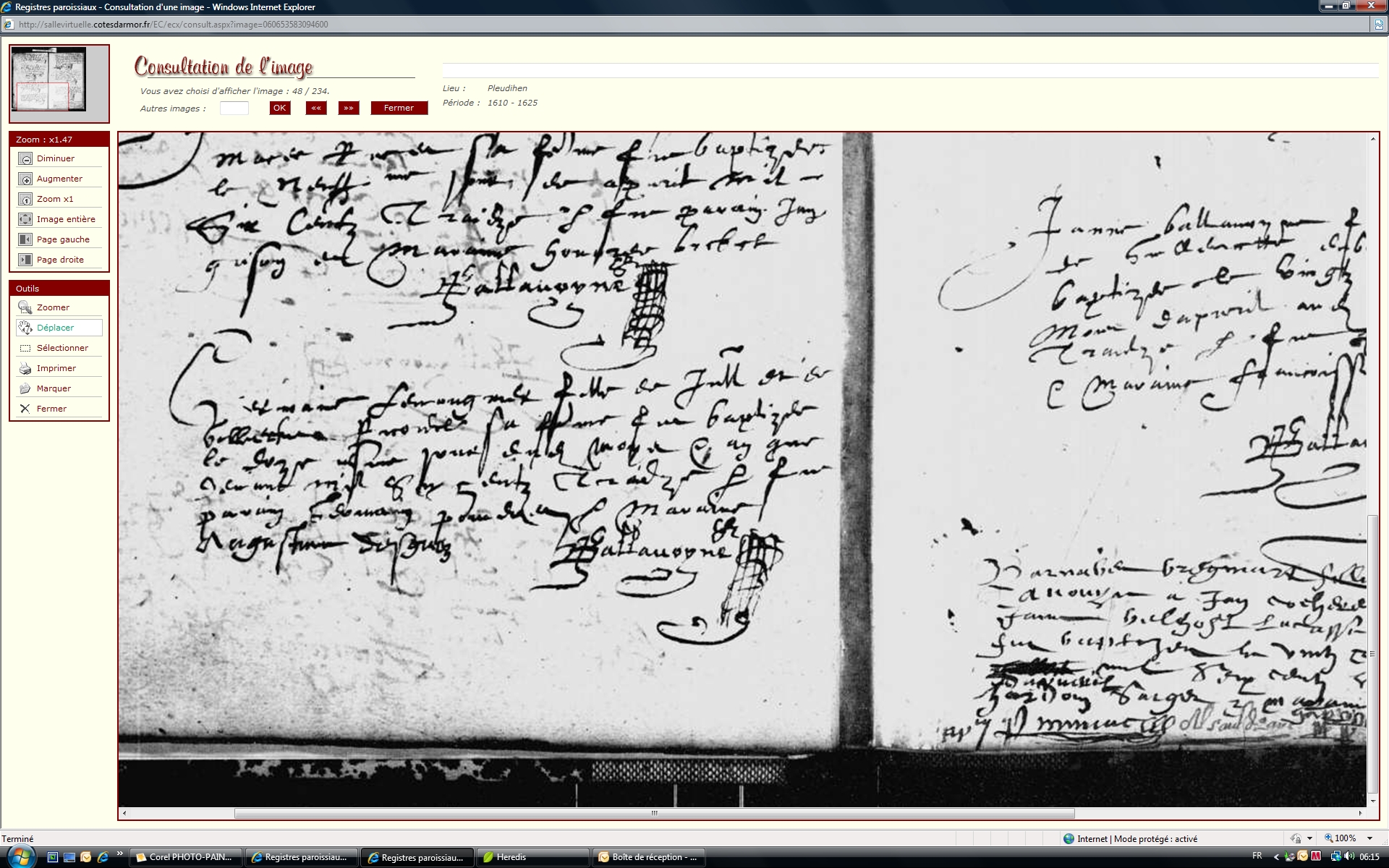Close the tools with the Fermer X icon
1389x868 pixels.
(x=25, y=409)
